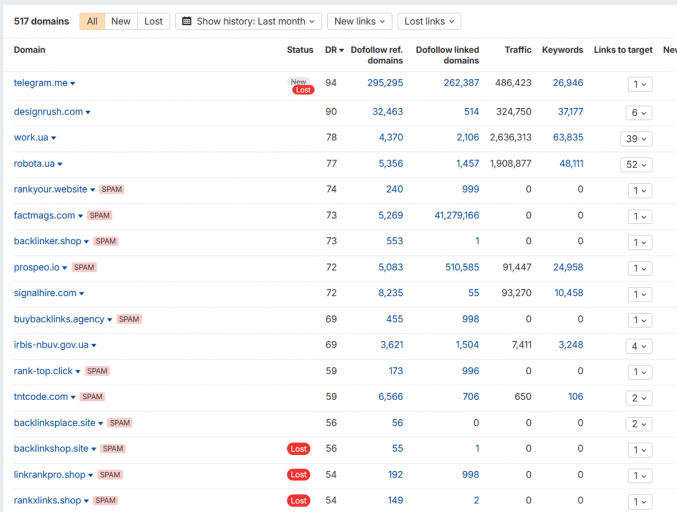Expand the caret next to factmags.com
The image size is (677, 512).
tap(80, 216)
